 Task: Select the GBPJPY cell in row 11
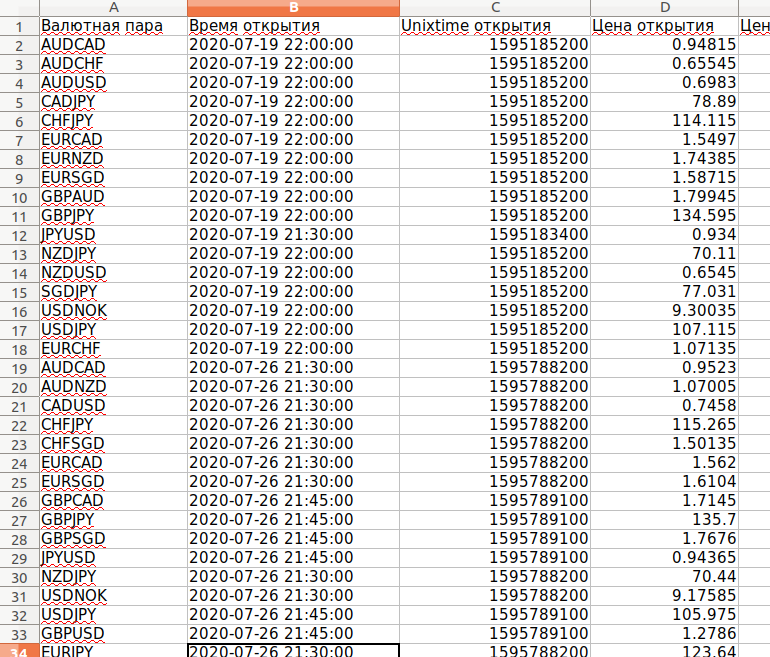click(113, 216)
